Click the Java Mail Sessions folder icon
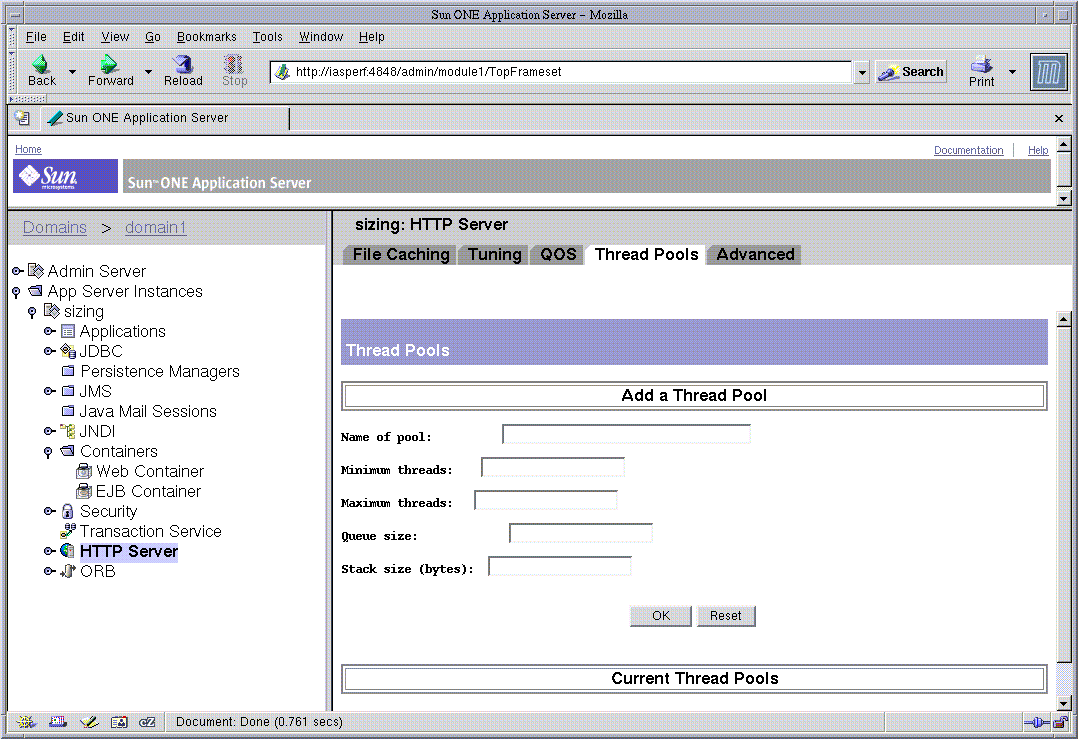 (68, 411)
